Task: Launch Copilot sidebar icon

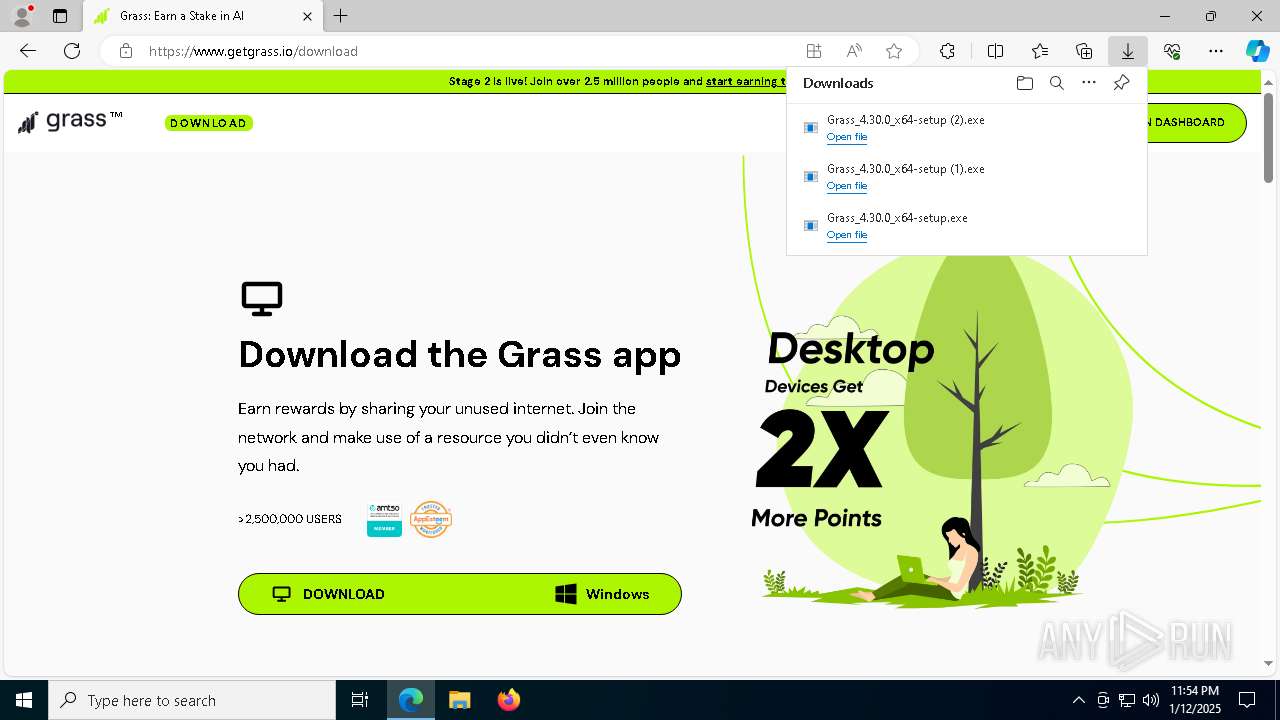Action: point(1257,51)
